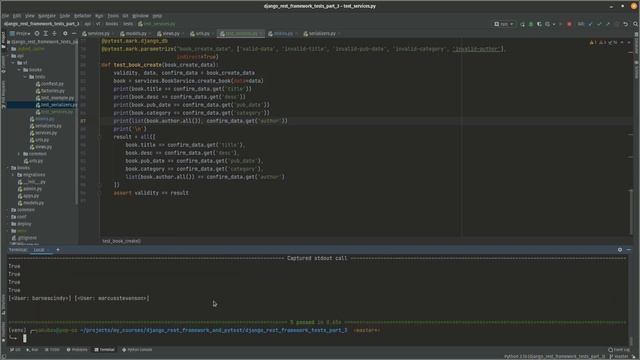
Task: Open the profiler dropdown arrow in toolbar
Action: tap(554, 24)
